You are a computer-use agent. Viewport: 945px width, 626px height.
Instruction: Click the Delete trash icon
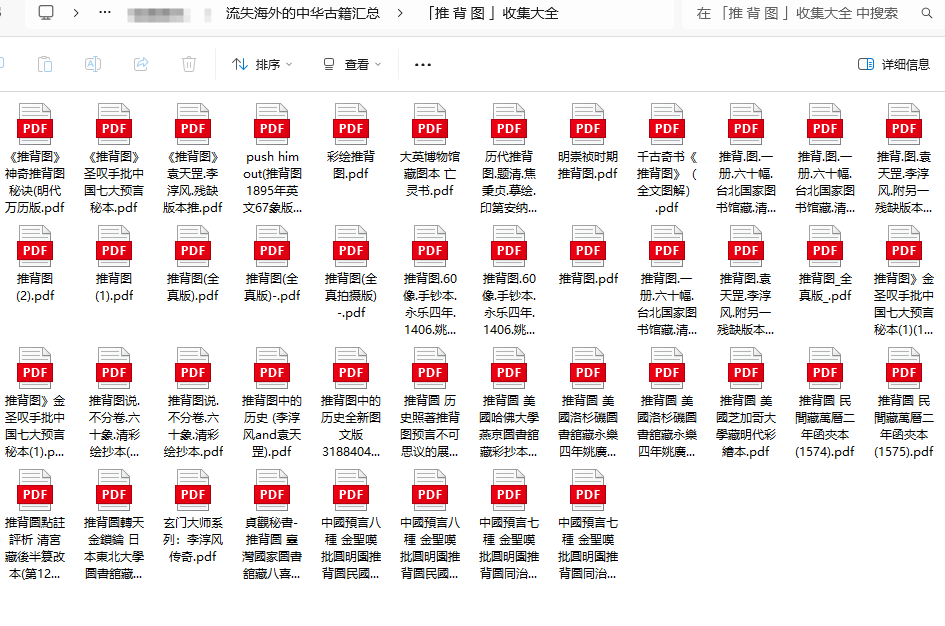187,64
